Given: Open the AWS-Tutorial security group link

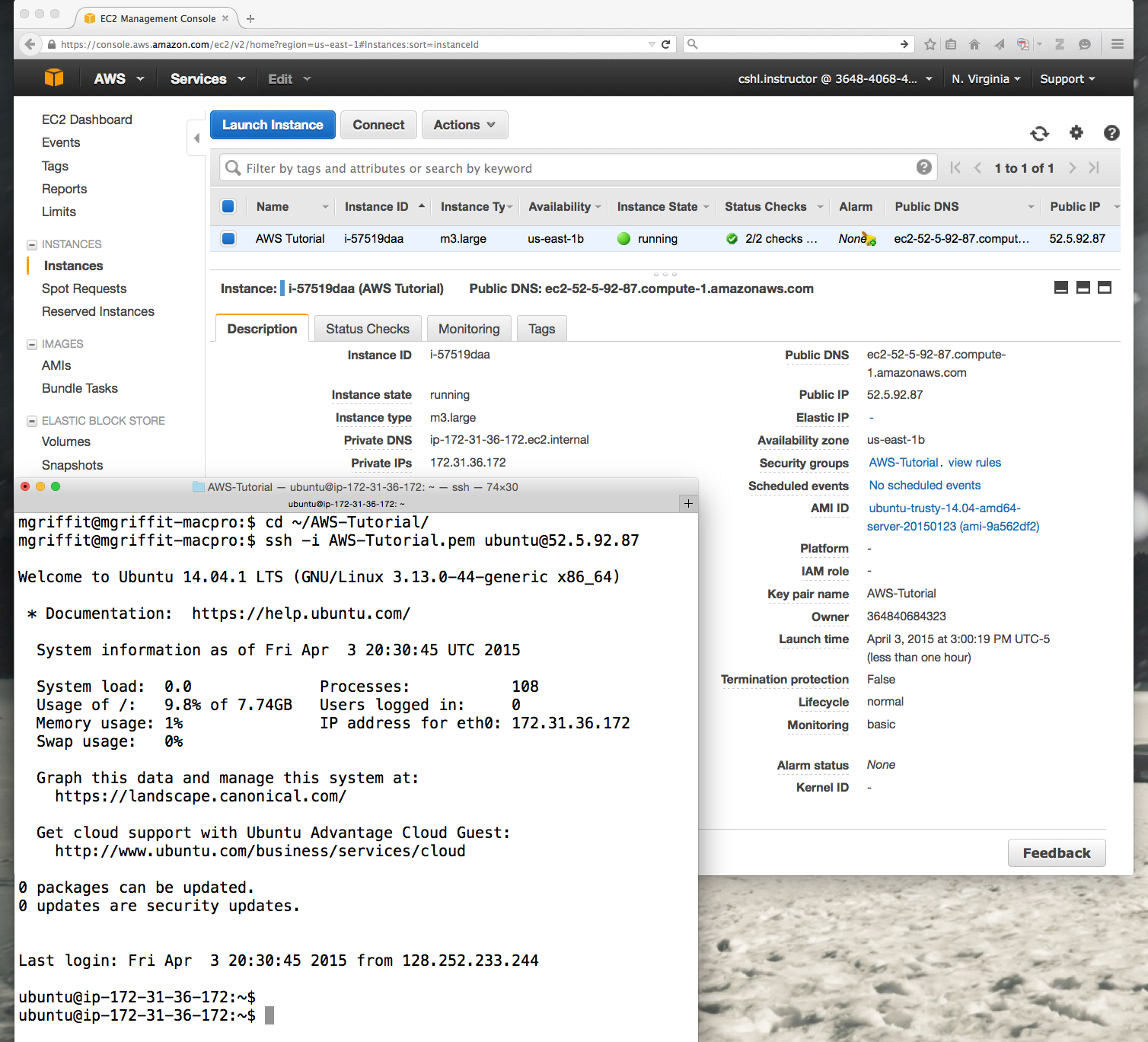Looking at the screenshot, I should [x=904, y=462].
